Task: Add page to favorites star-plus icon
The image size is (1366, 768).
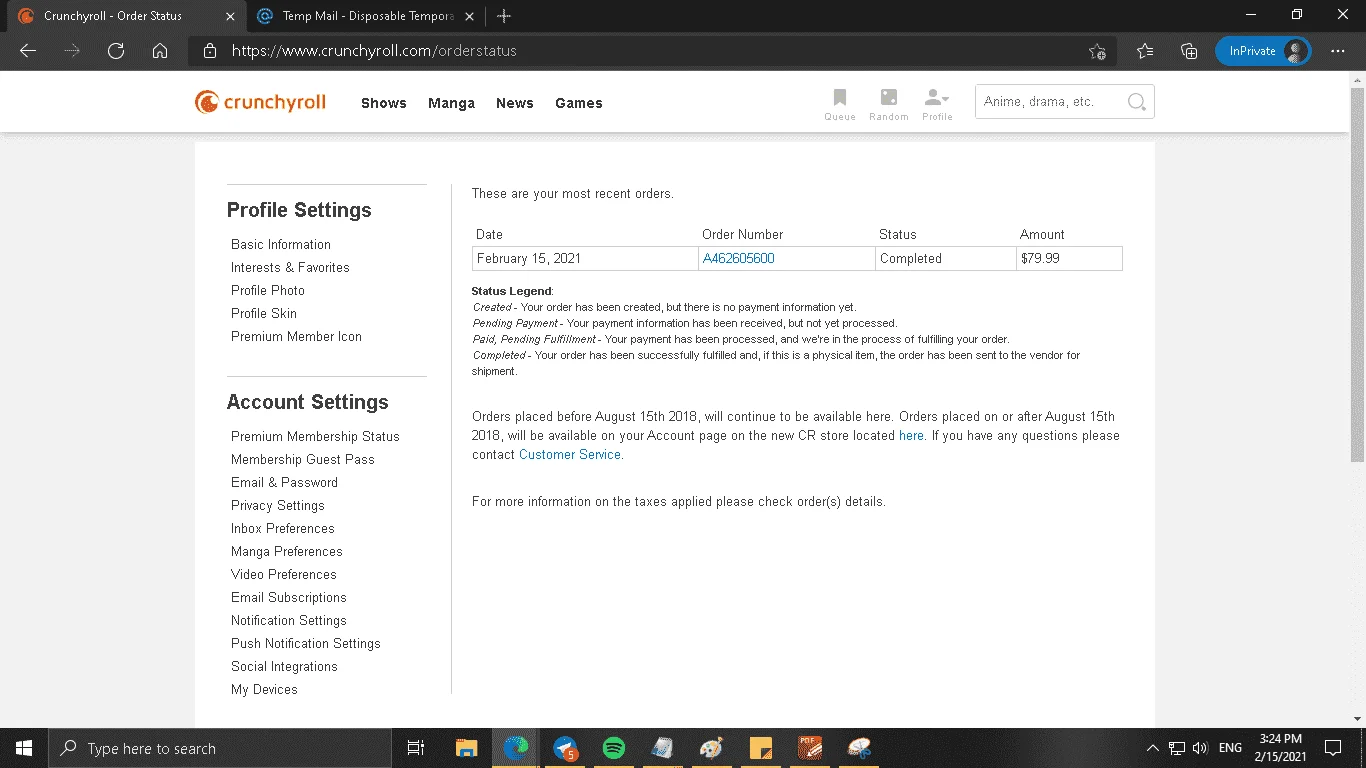Action: (x=1097, y=51)
